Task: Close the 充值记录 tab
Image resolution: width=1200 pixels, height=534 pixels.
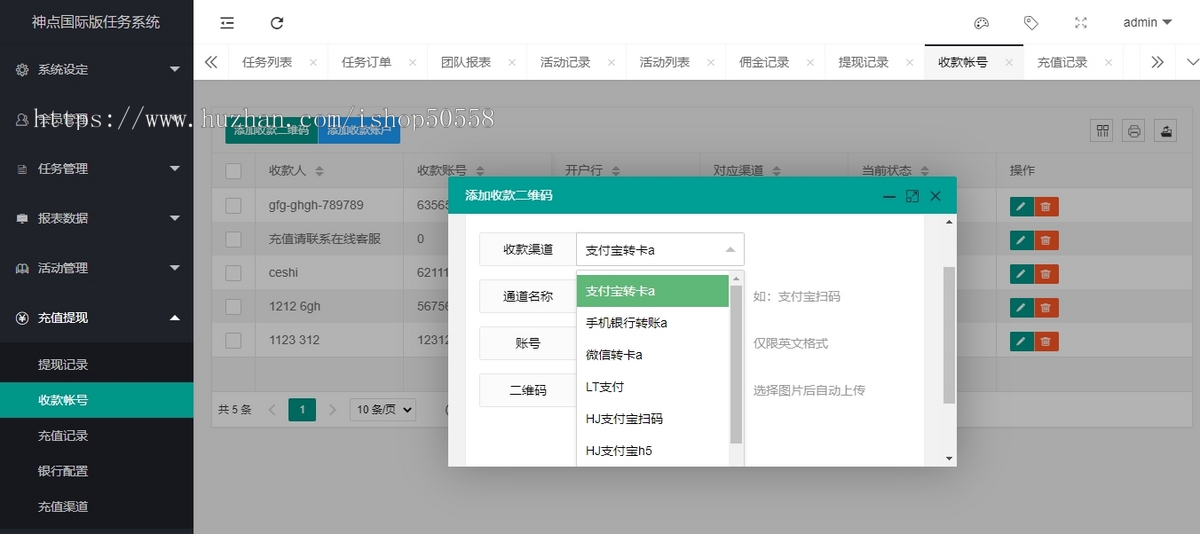Action: tap(1108, 62)
